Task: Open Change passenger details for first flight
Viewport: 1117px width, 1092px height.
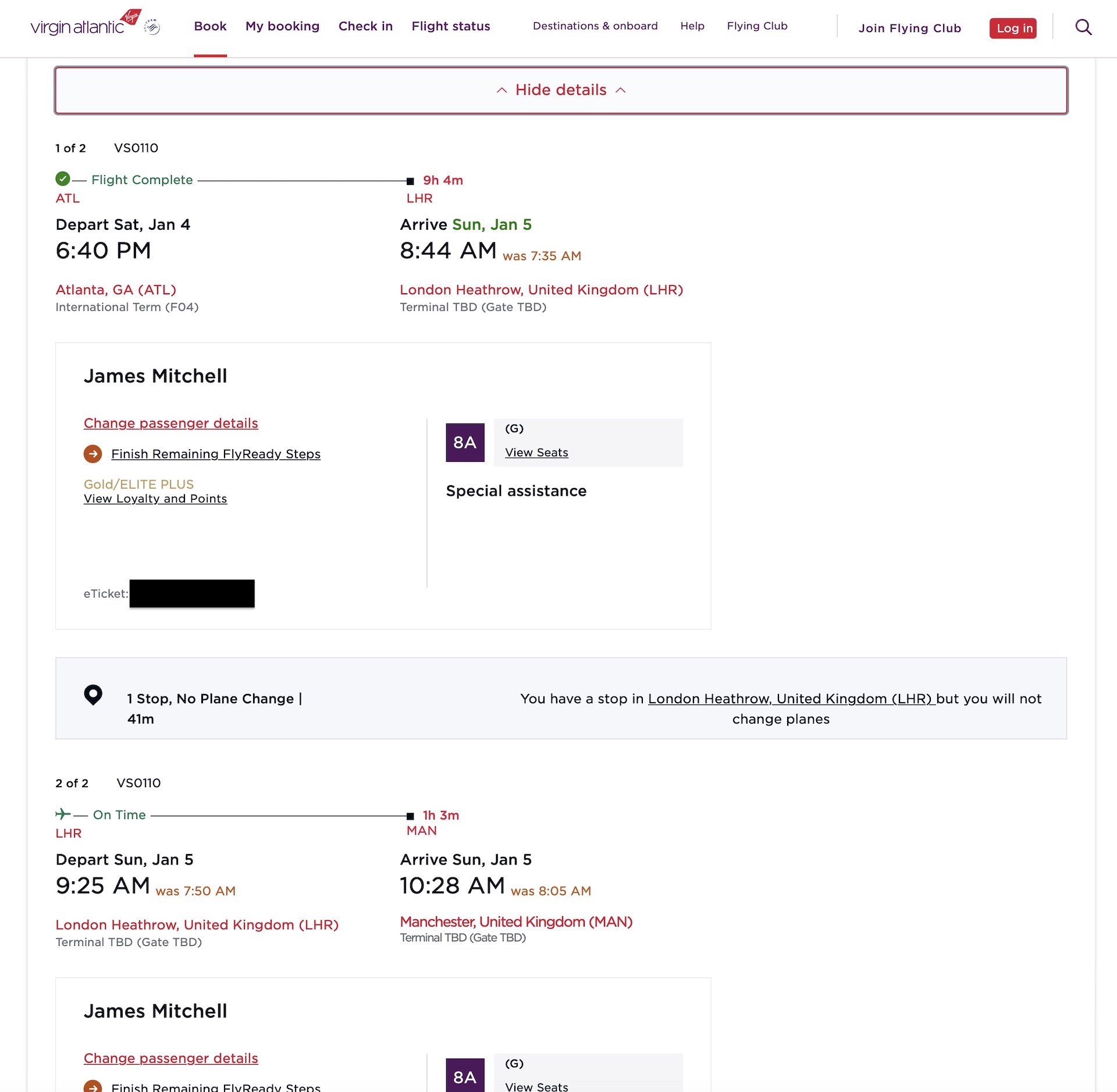Action: pyautogui.click(x=170, y=423)
